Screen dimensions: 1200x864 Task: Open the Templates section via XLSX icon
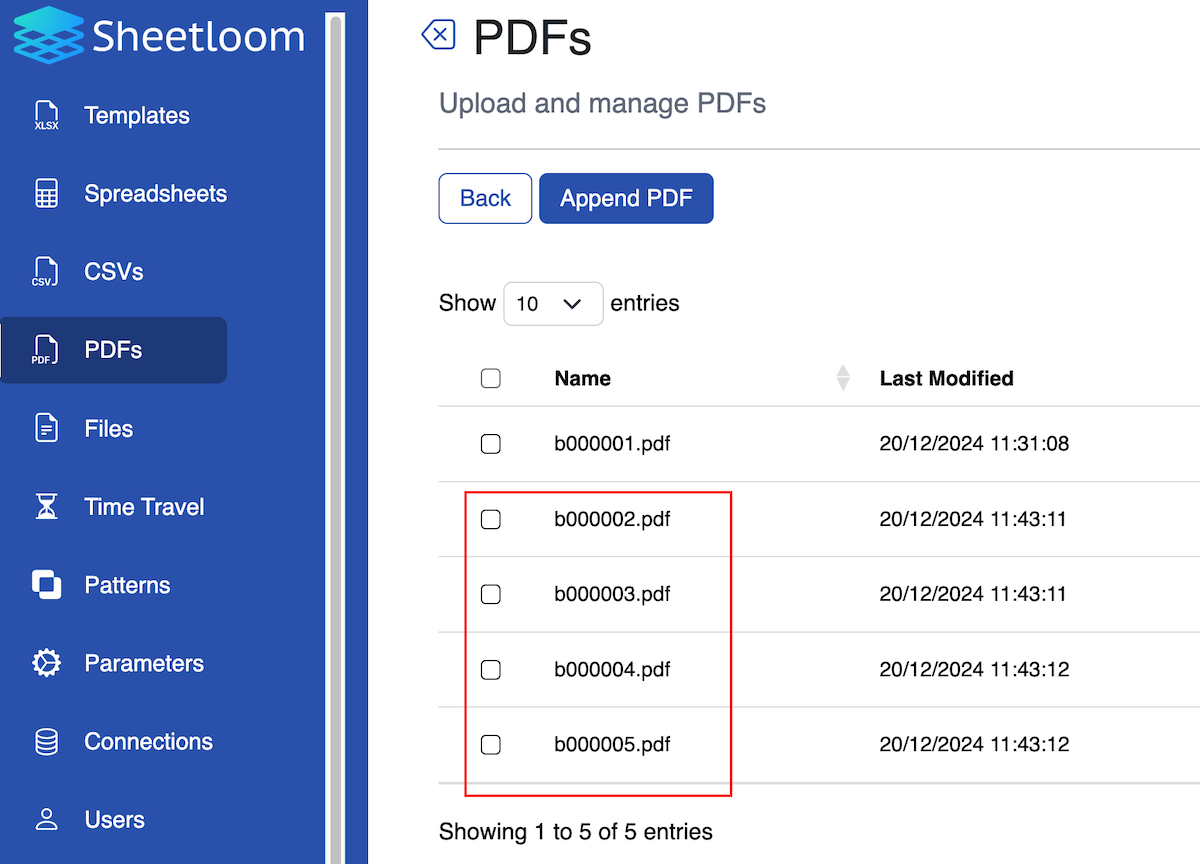45,115
